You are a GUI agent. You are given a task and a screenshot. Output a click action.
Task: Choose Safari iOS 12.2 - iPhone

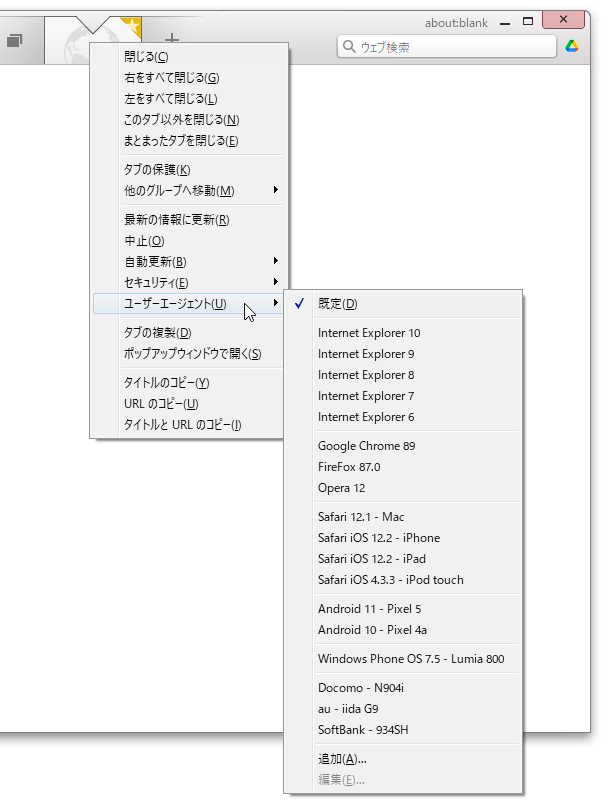coord(402,538)
